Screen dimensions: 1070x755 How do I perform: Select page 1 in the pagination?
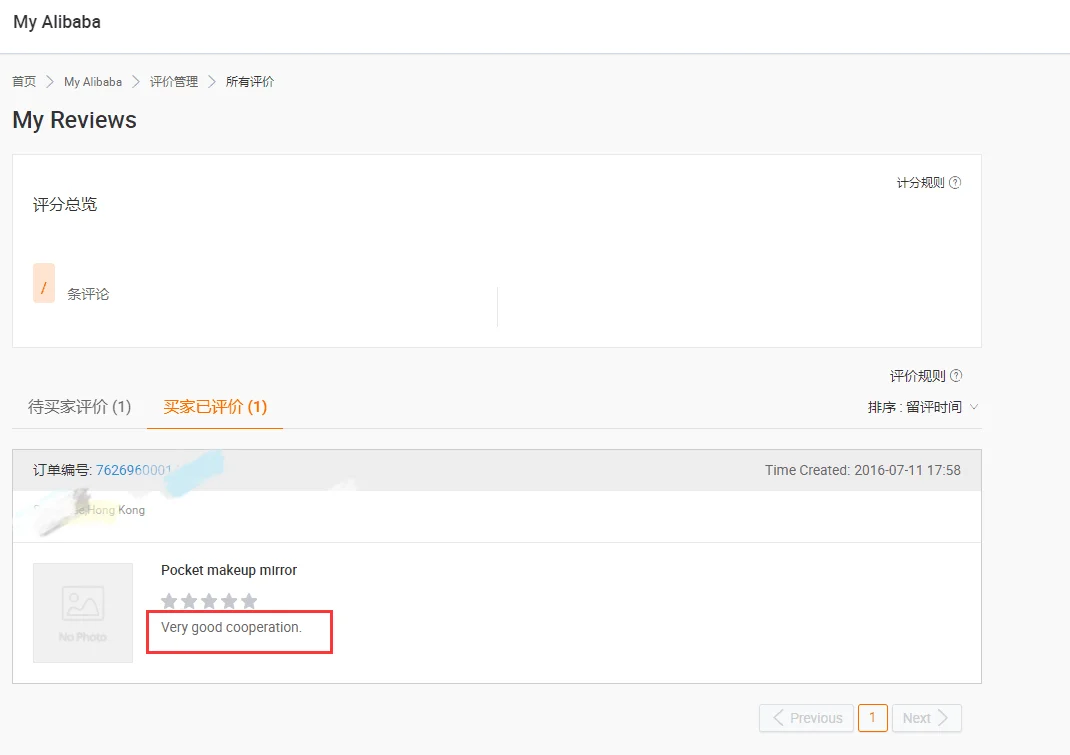point(872,718)
